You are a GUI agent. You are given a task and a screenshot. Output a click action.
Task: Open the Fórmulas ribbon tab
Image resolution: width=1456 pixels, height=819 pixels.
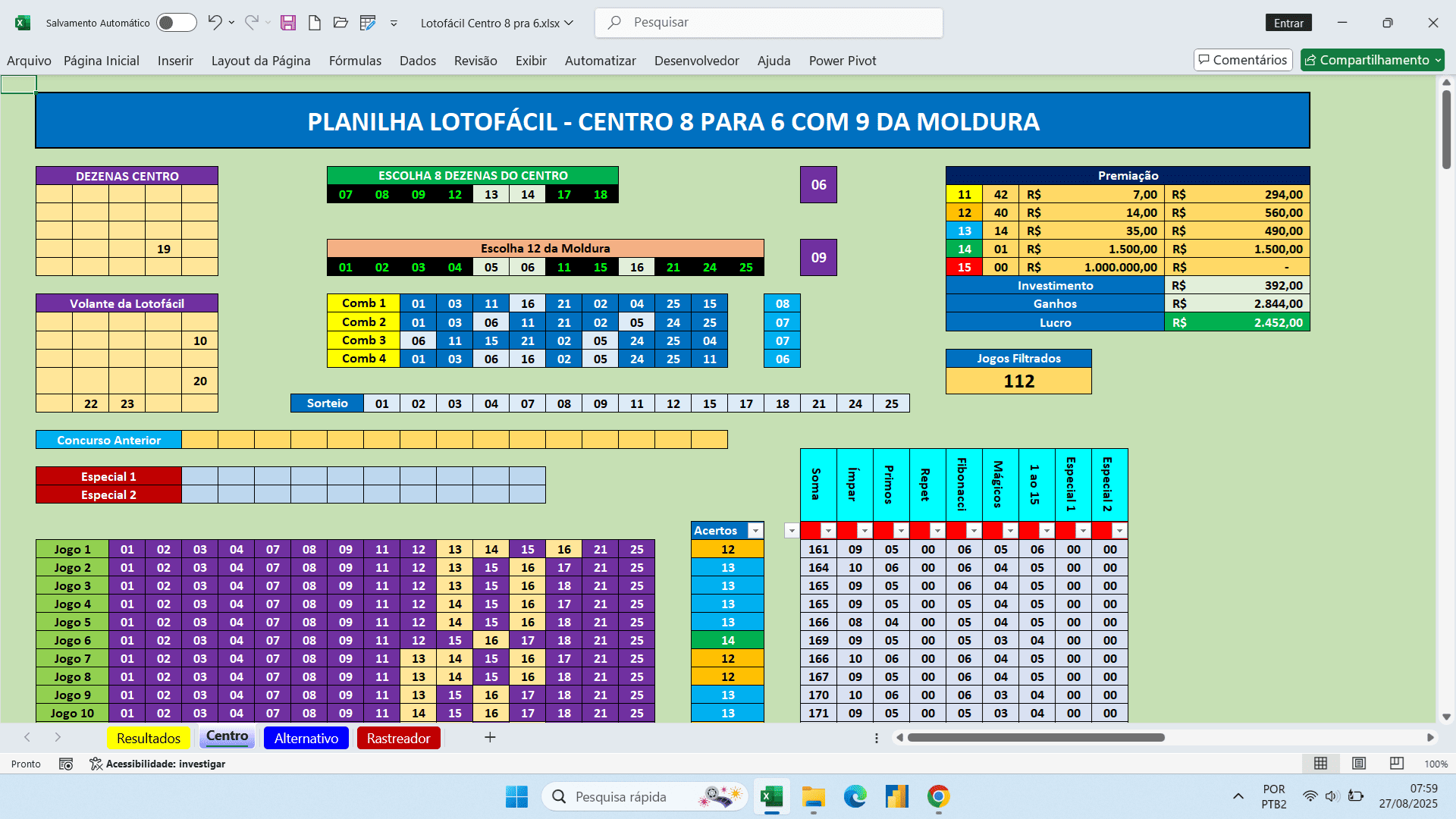point(355,61)
